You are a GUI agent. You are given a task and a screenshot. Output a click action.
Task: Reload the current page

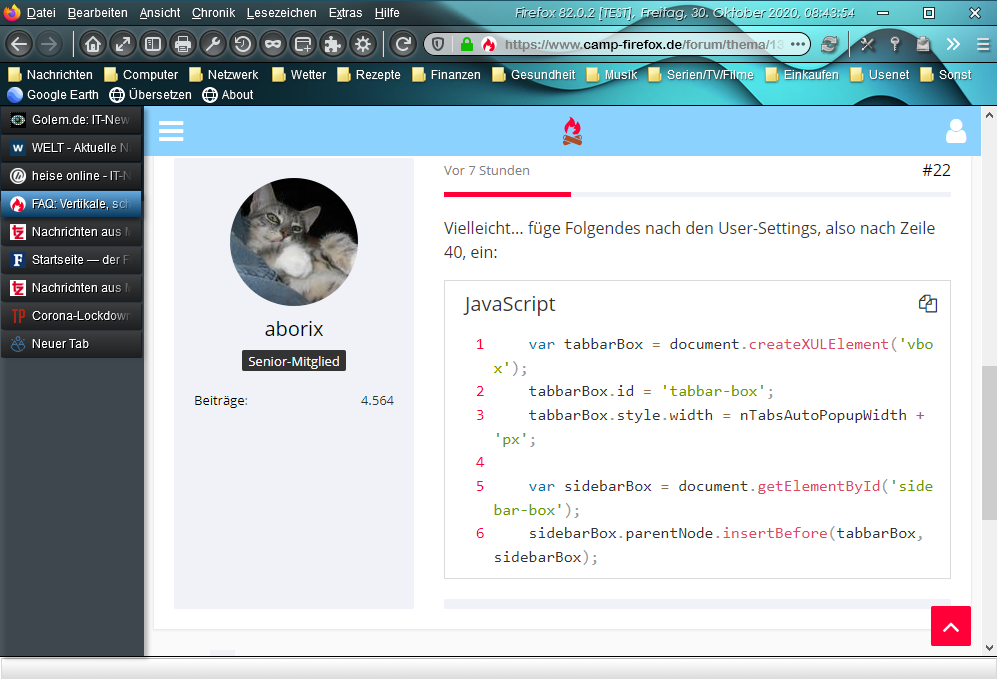pos(402,44)
